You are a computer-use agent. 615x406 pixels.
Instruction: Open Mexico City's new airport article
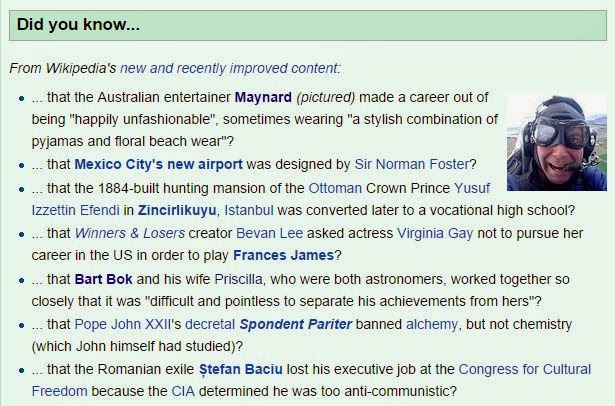(x=139, y=164)
